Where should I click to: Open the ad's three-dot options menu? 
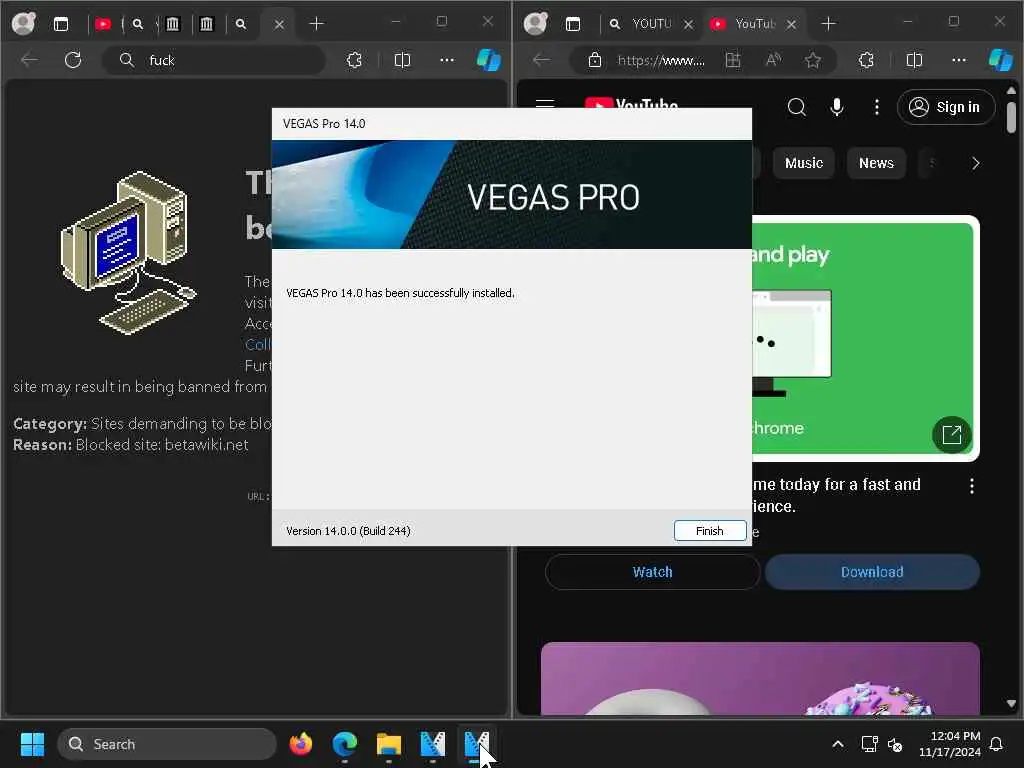(972, 486)
